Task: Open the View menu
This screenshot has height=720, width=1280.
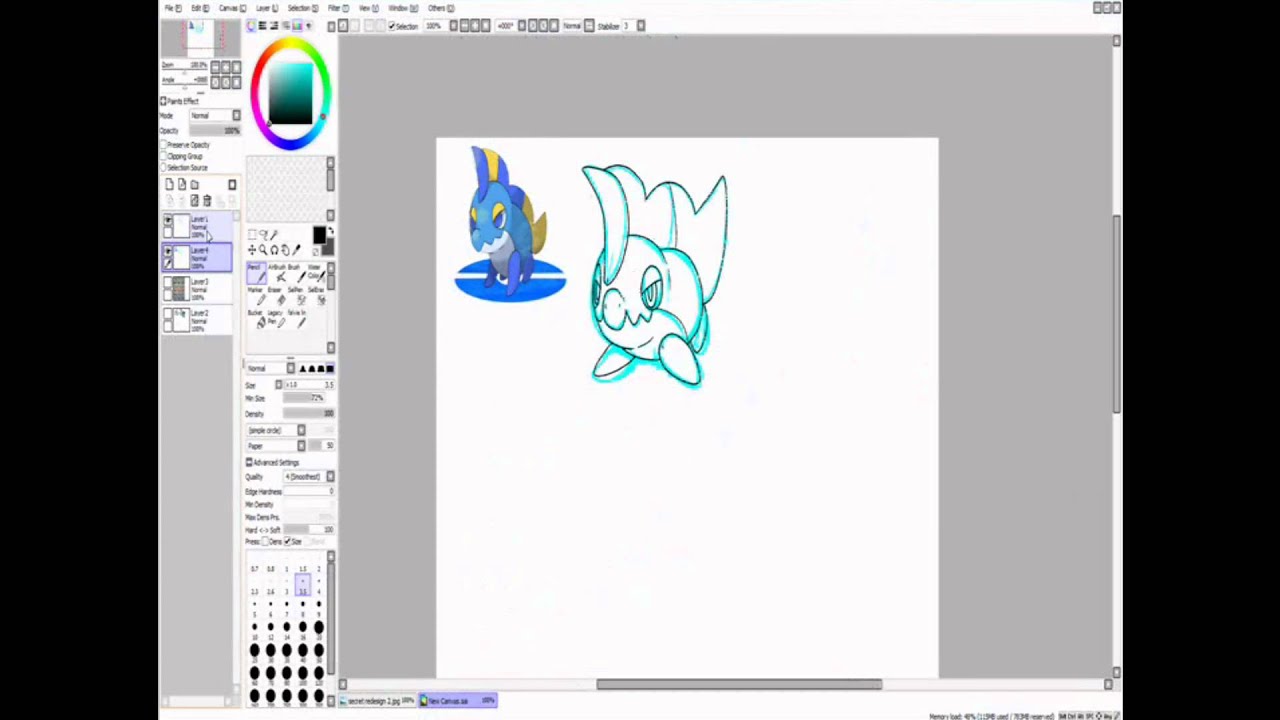Action: 369,7
